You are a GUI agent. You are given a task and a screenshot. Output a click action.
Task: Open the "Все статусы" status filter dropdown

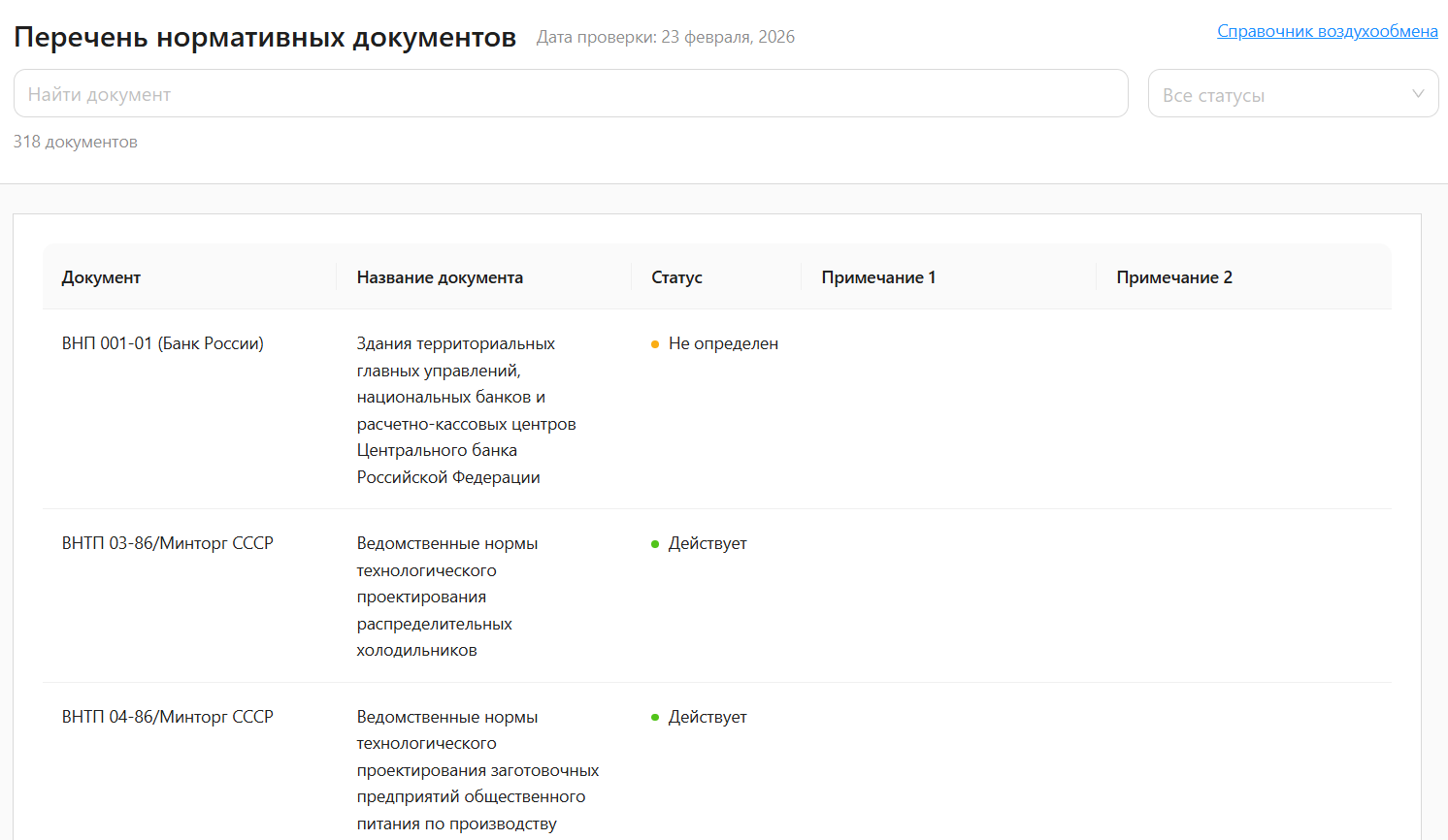[x=1294, y=93]
